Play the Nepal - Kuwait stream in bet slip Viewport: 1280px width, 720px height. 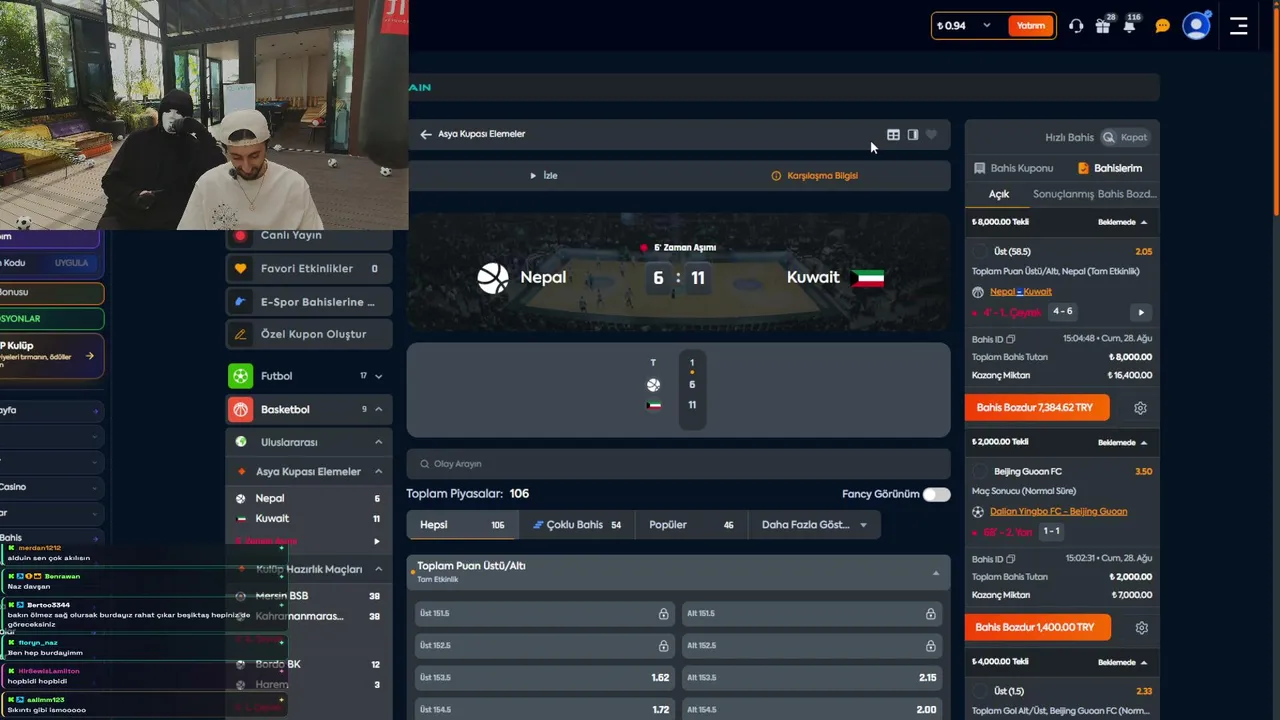coord(1140,312)
